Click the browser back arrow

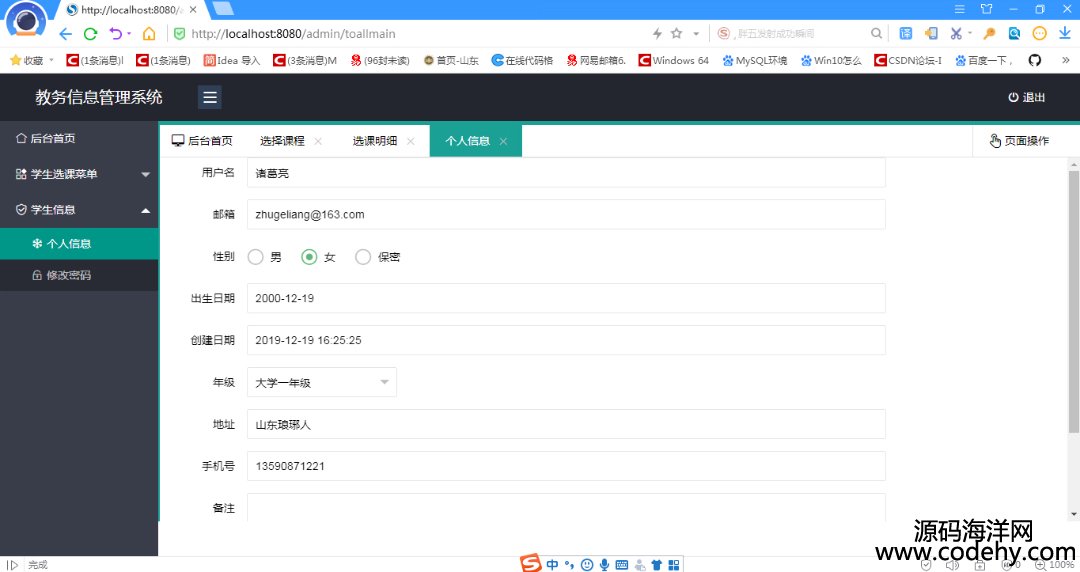65,33
